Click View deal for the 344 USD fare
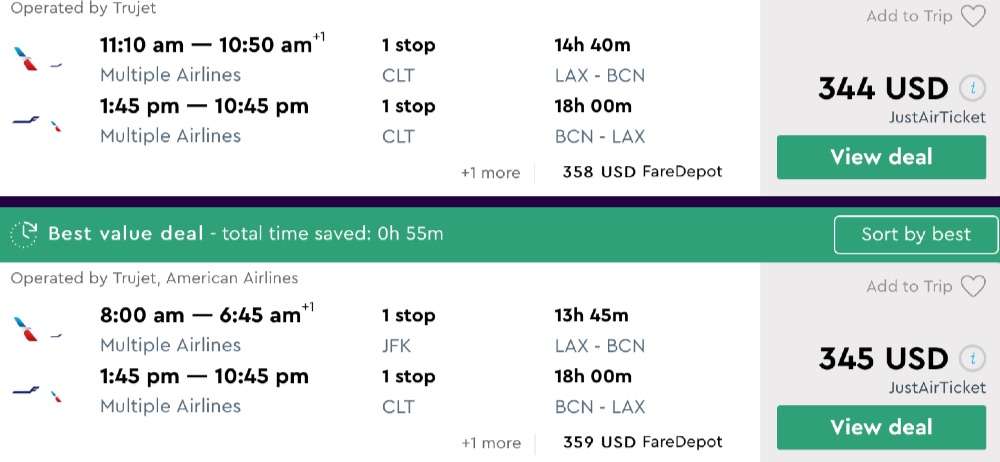1000x462 pixels. pyautogui.click(x=881, y=157)
